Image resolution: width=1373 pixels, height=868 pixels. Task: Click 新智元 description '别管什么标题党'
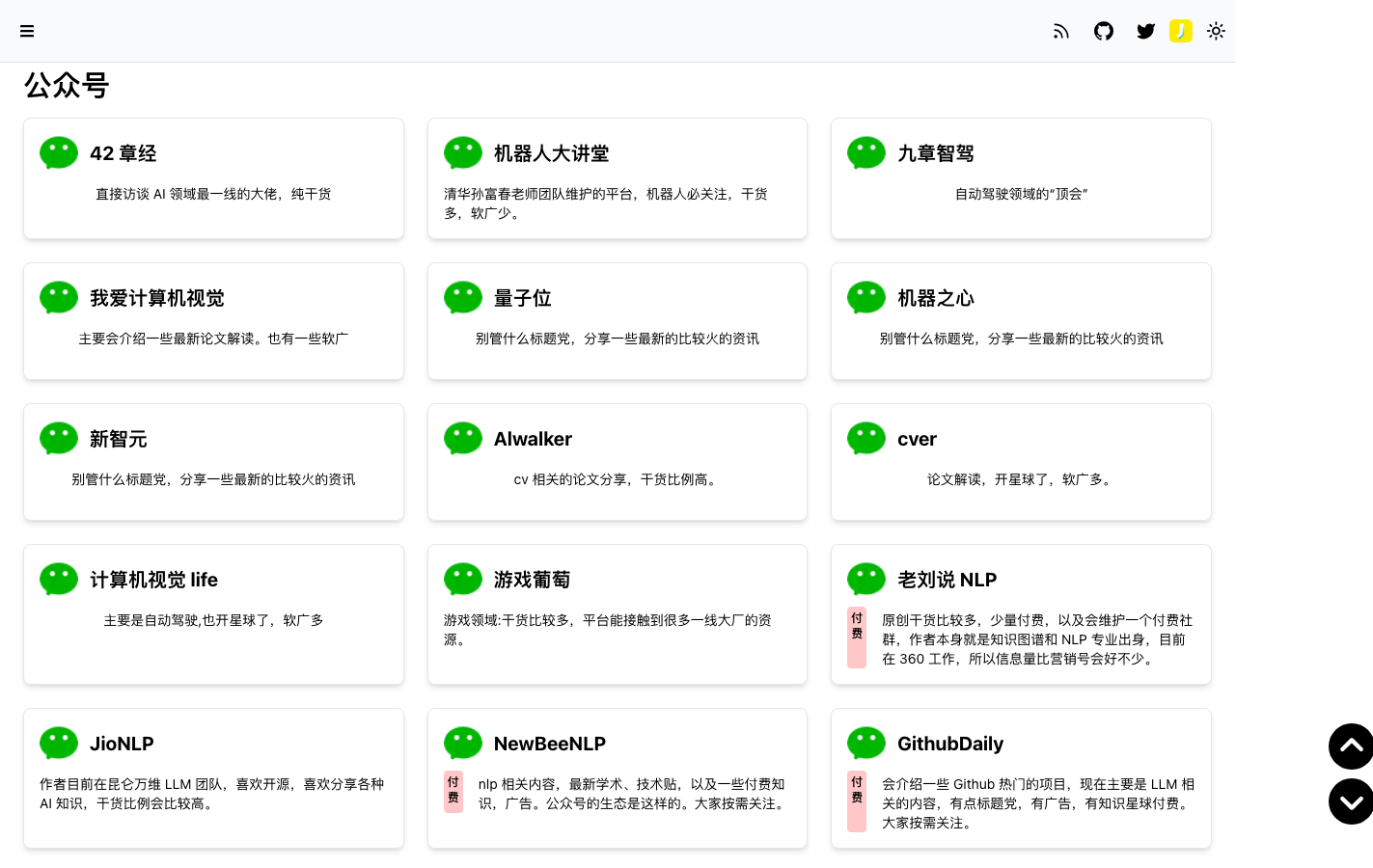coord(213,479)
